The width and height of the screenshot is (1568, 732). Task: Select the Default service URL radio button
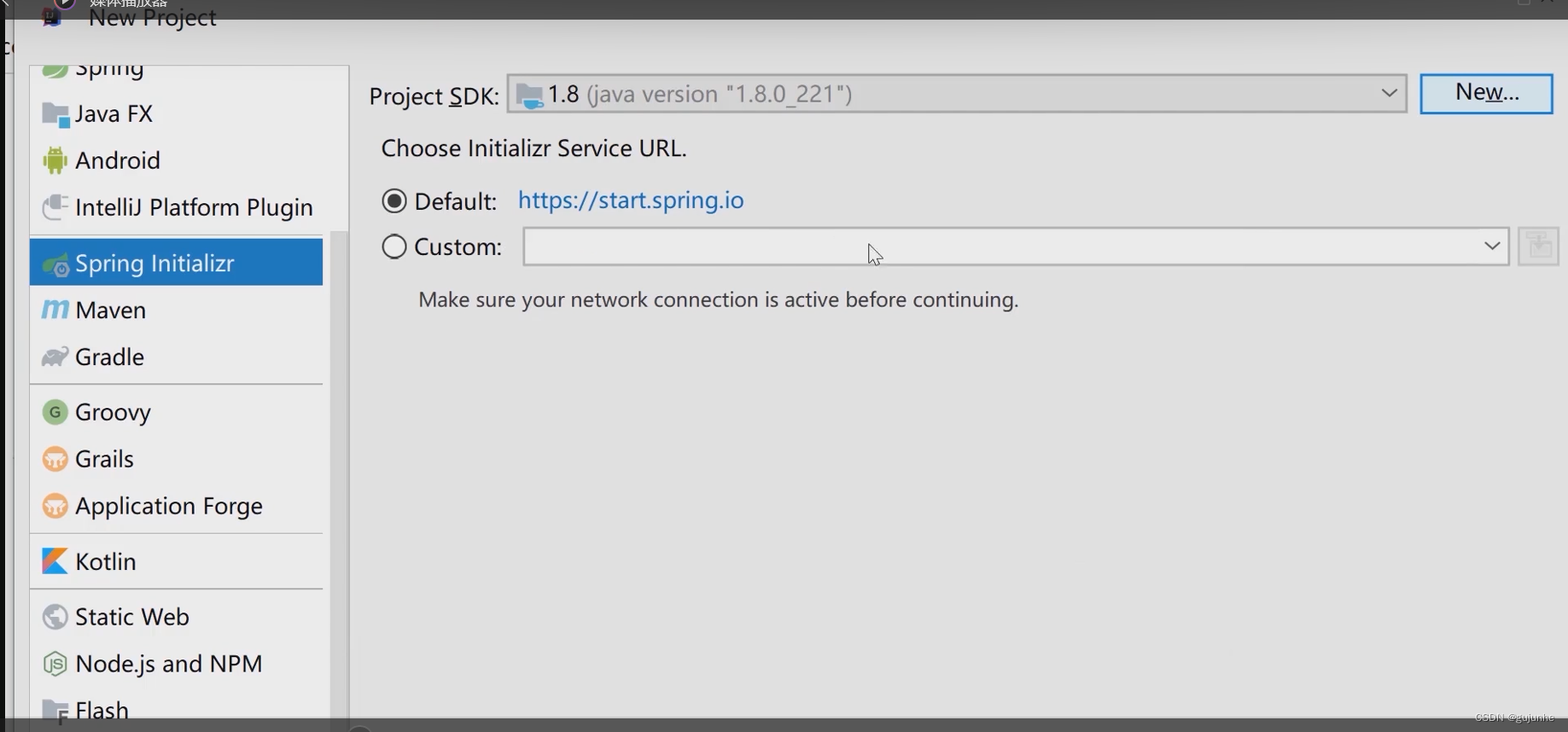pyautogui.click(x=394, y=200)
